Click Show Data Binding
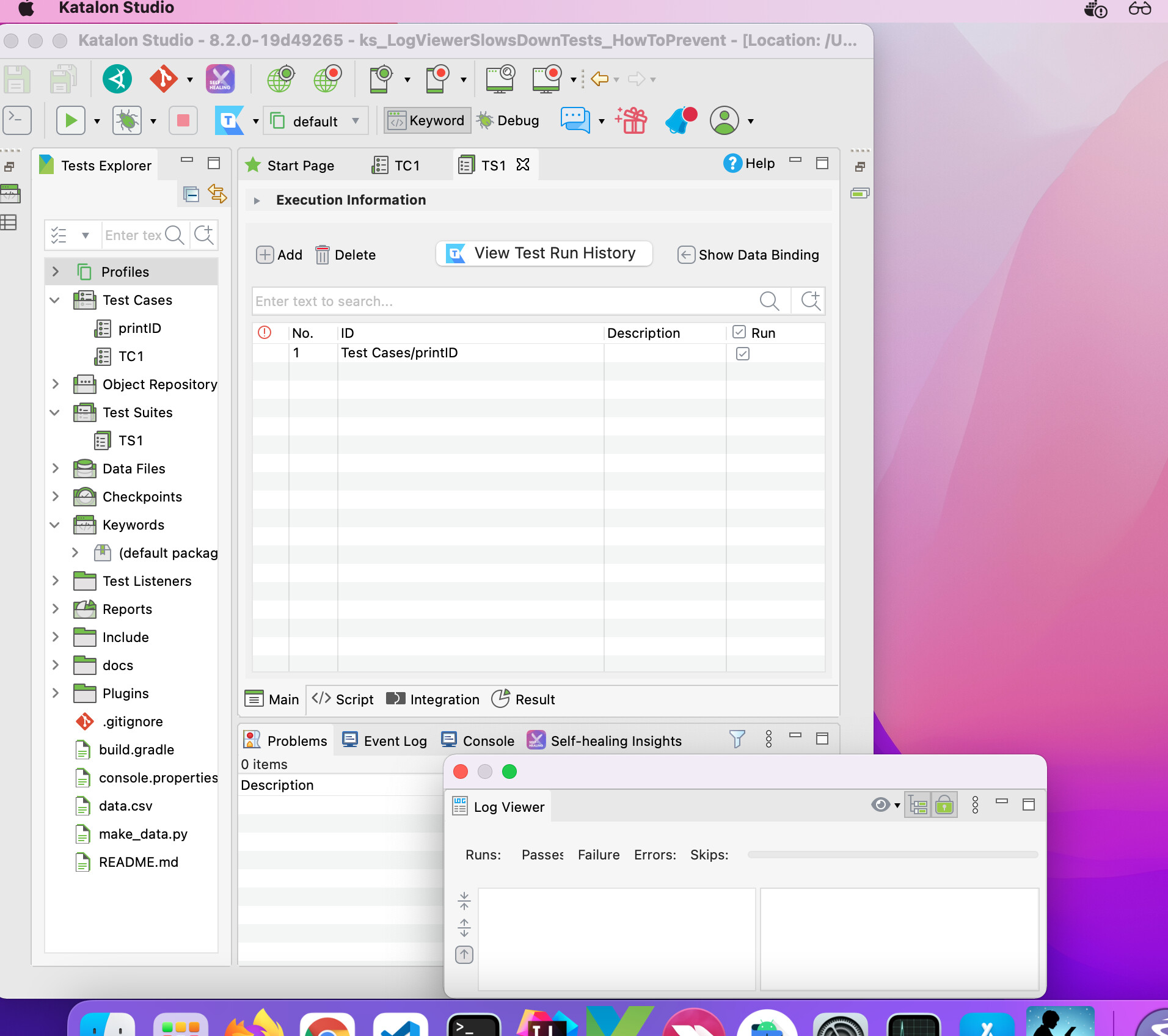The image size is (1168, 1036). (748, 255)
